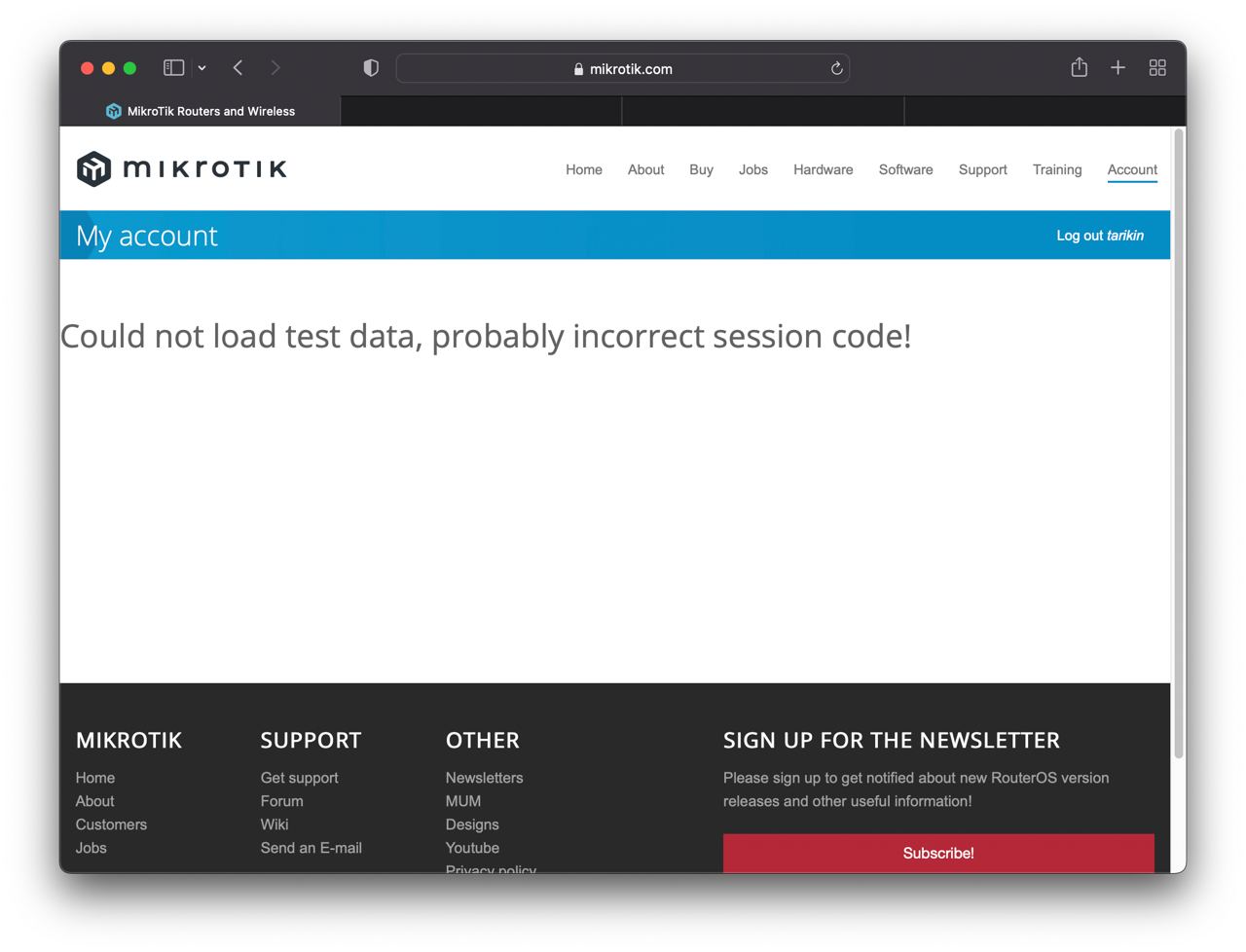This screenshot has width=1246, height=952.
Task: Open the Home navigation item
Action: (584, 169)
